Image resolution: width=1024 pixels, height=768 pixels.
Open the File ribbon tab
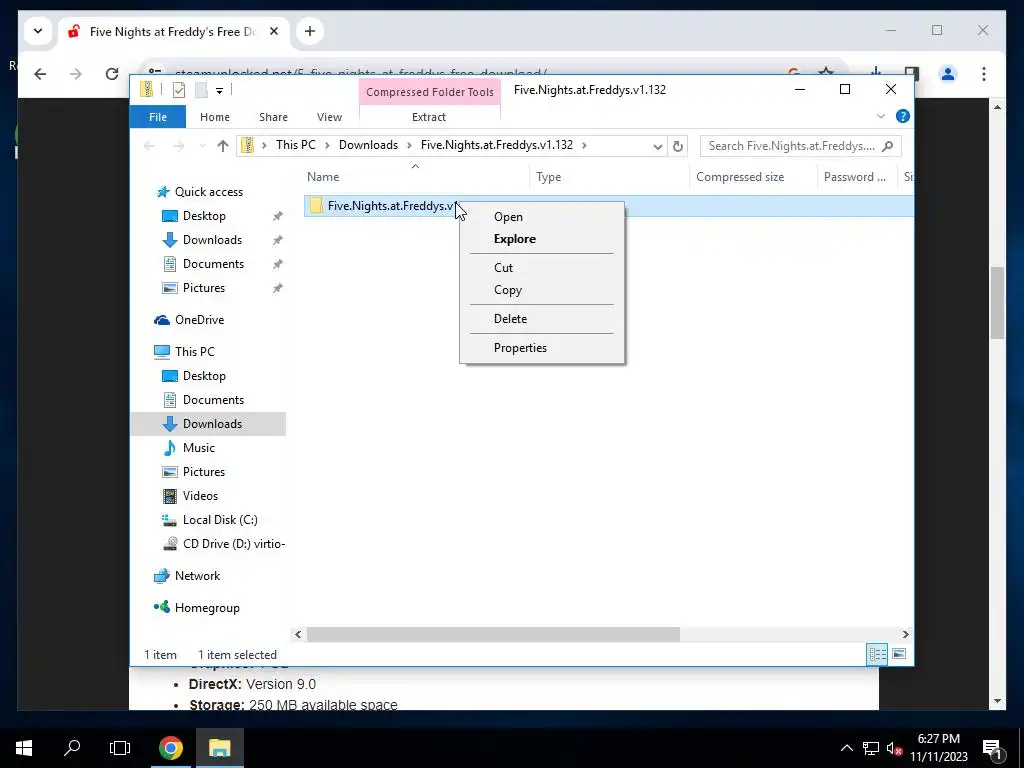pos(158,117)
